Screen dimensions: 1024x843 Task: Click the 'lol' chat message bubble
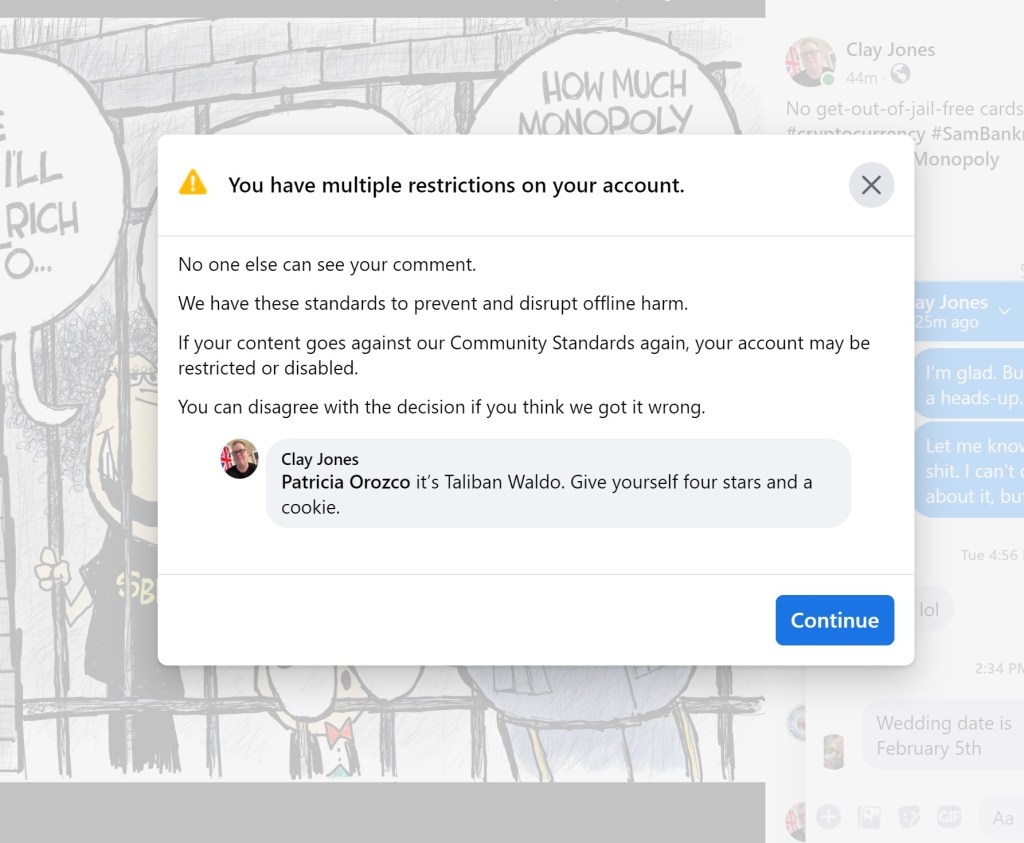point(930,609)
